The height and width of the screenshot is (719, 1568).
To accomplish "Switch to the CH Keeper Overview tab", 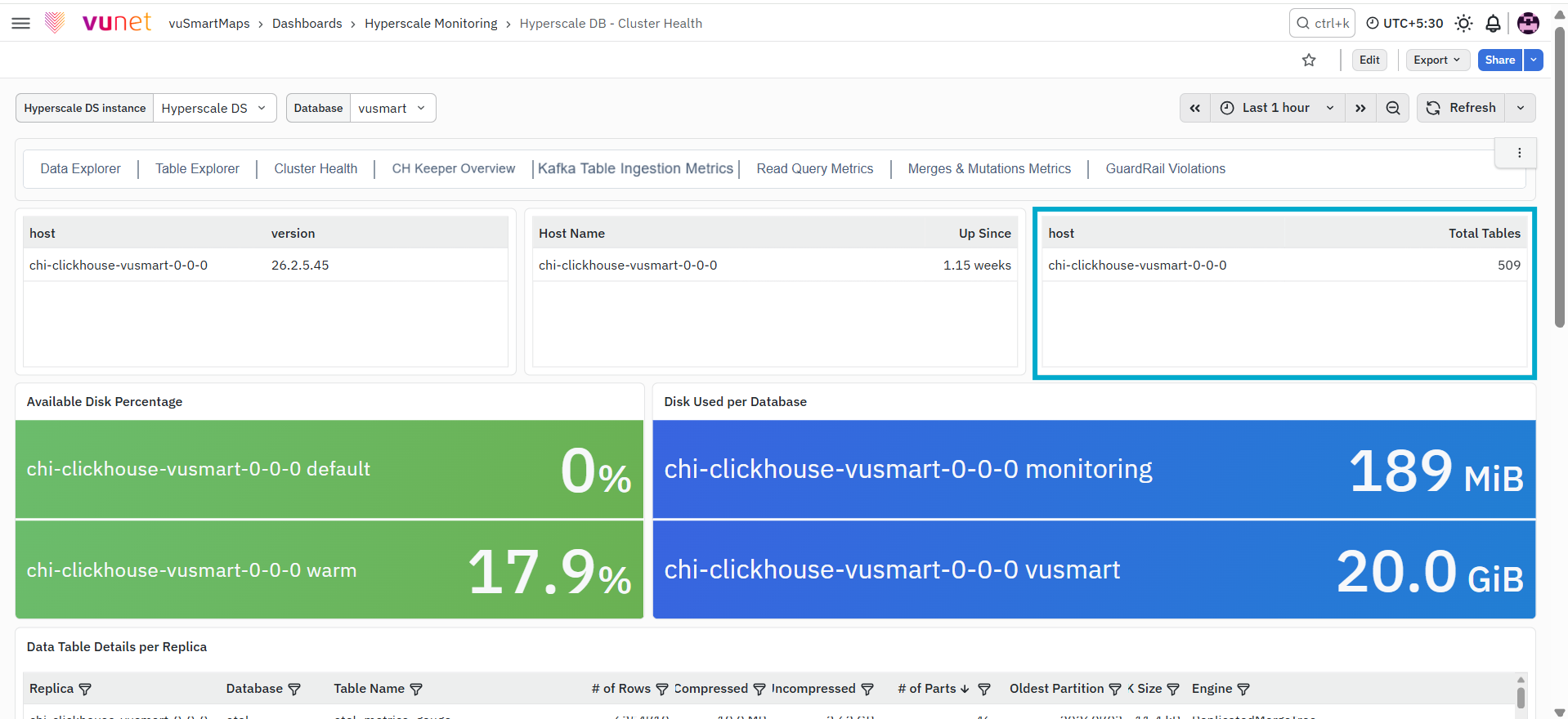I will pyautogui.click(x=454, y=168).
